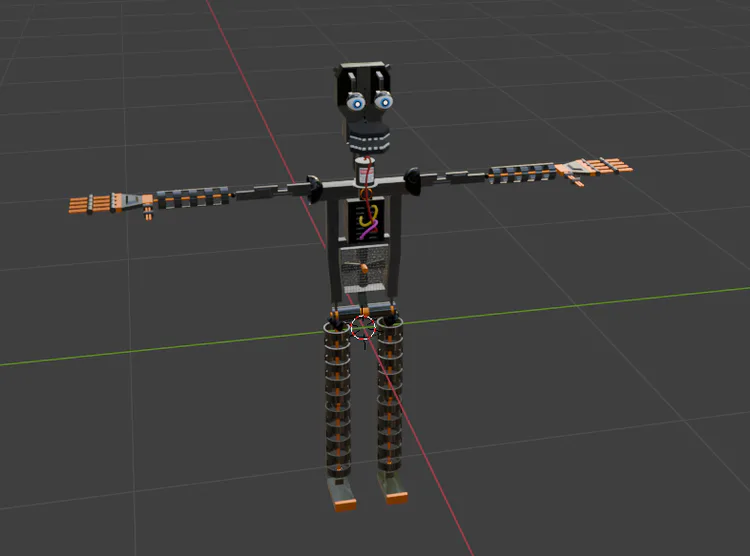Click the 3D cursor at the robot's hips
This screenshot has width=750, height=556.
pyautogui.click(x=363, y=327)
